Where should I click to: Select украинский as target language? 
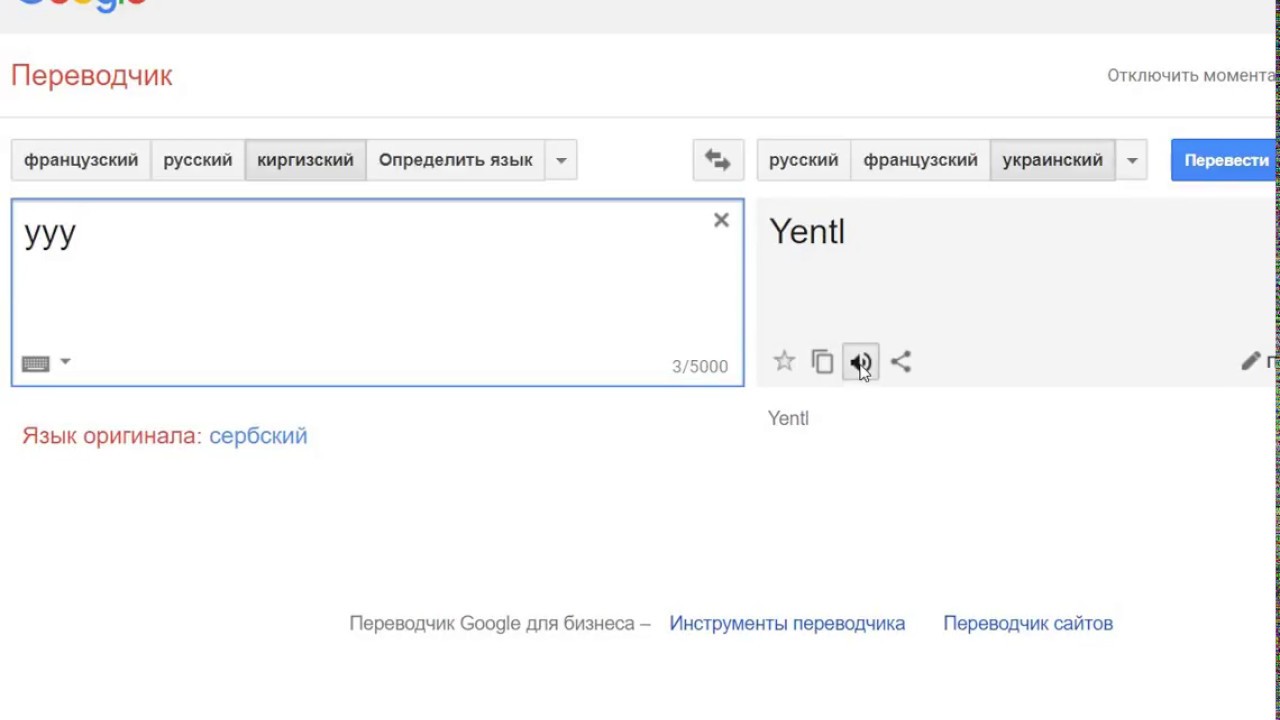(1053, 160)
